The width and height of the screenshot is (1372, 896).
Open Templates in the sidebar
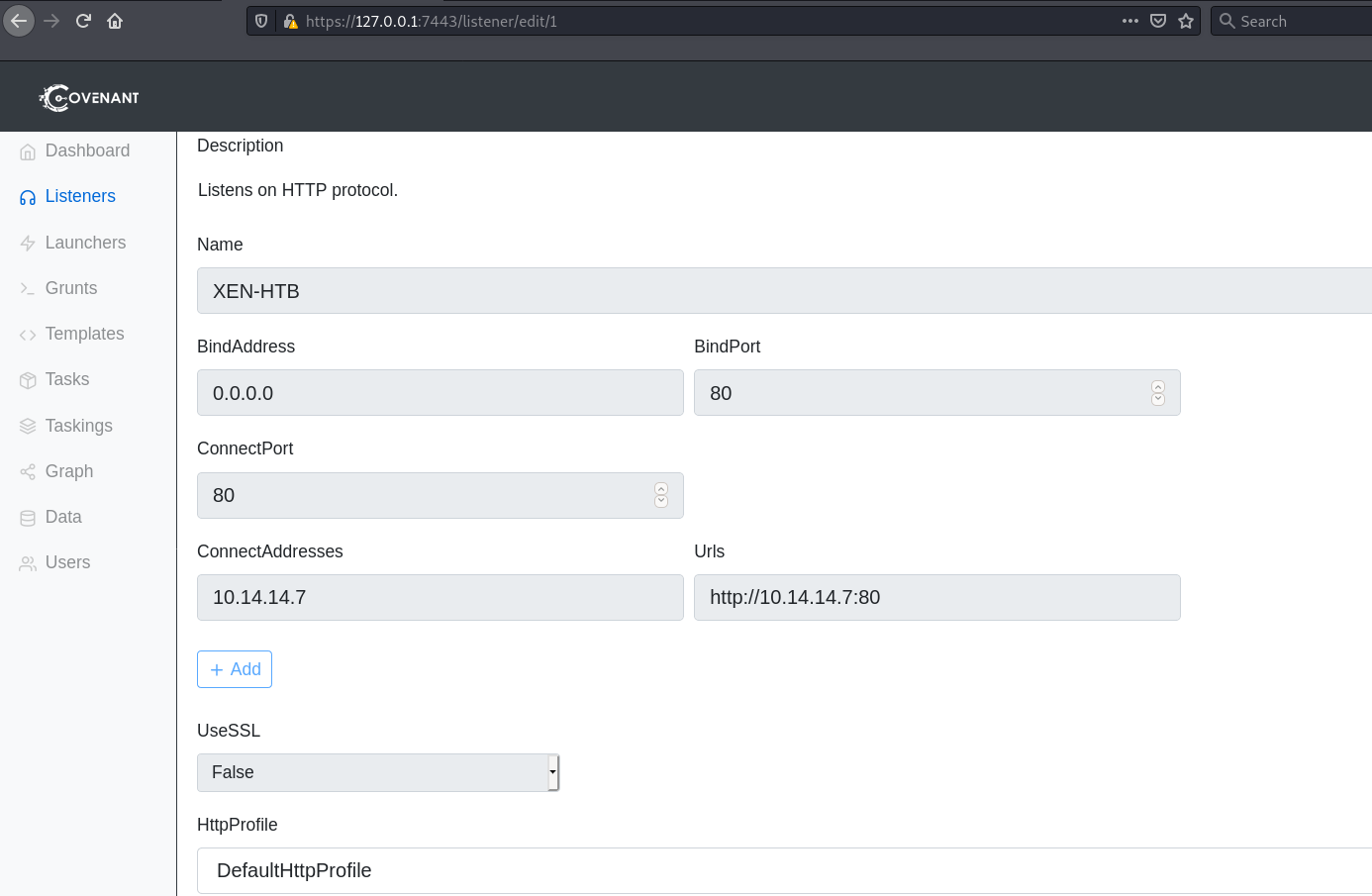[84, 334]
